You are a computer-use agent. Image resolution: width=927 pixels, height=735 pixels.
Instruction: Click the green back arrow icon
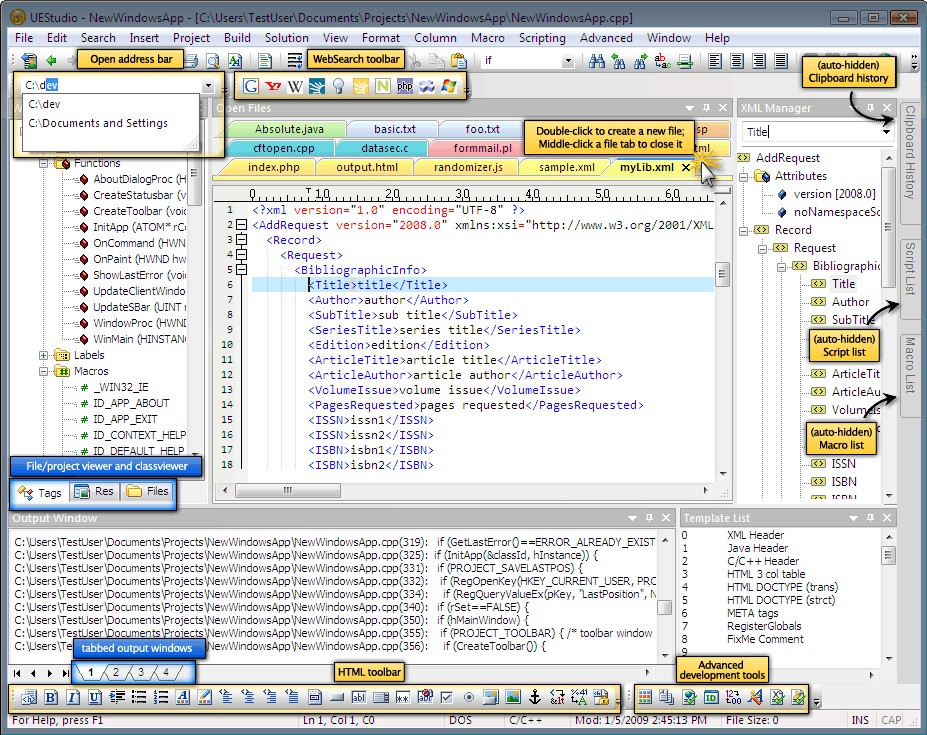[x=51, y=60]
